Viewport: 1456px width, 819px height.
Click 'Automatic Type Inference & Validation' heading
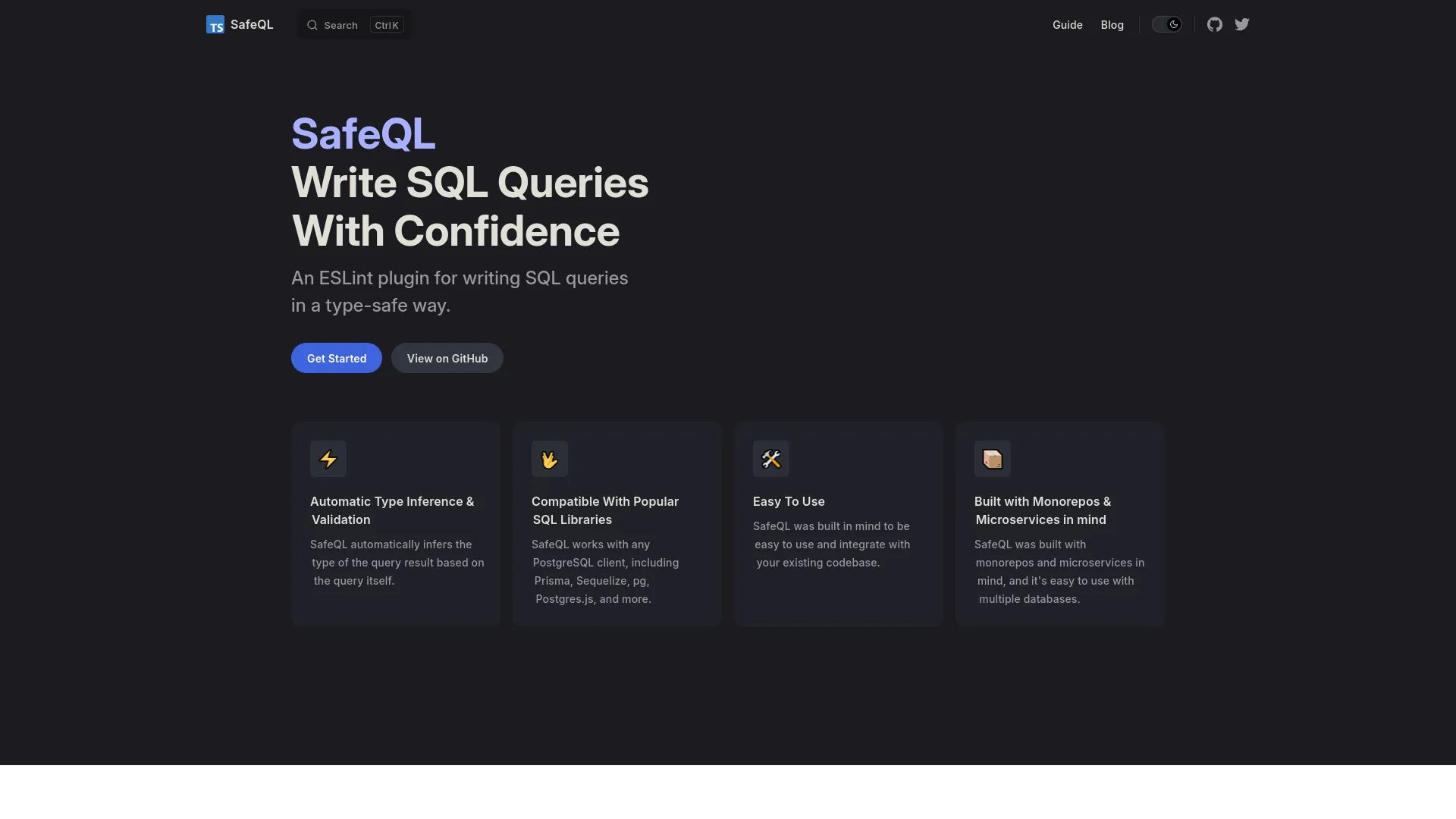click(392, 510)
